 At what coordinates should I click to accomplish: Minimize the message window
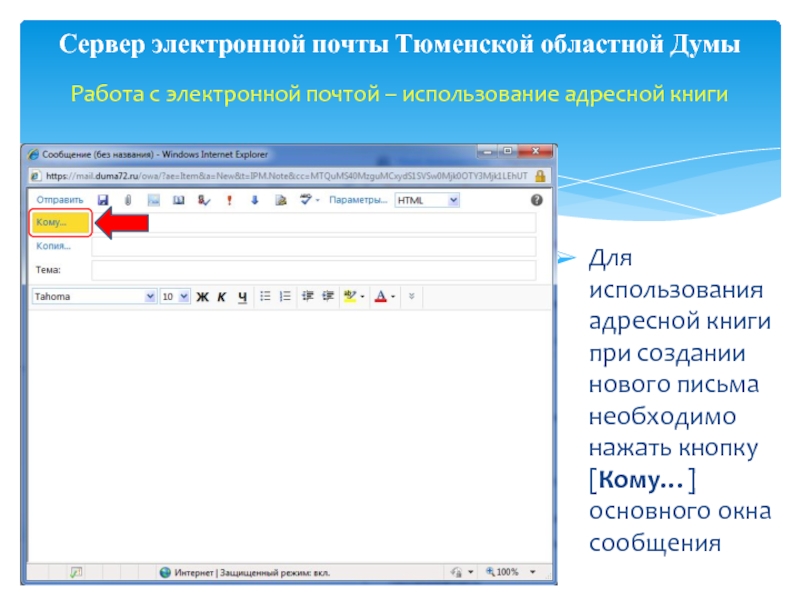[x=488, y=152]
